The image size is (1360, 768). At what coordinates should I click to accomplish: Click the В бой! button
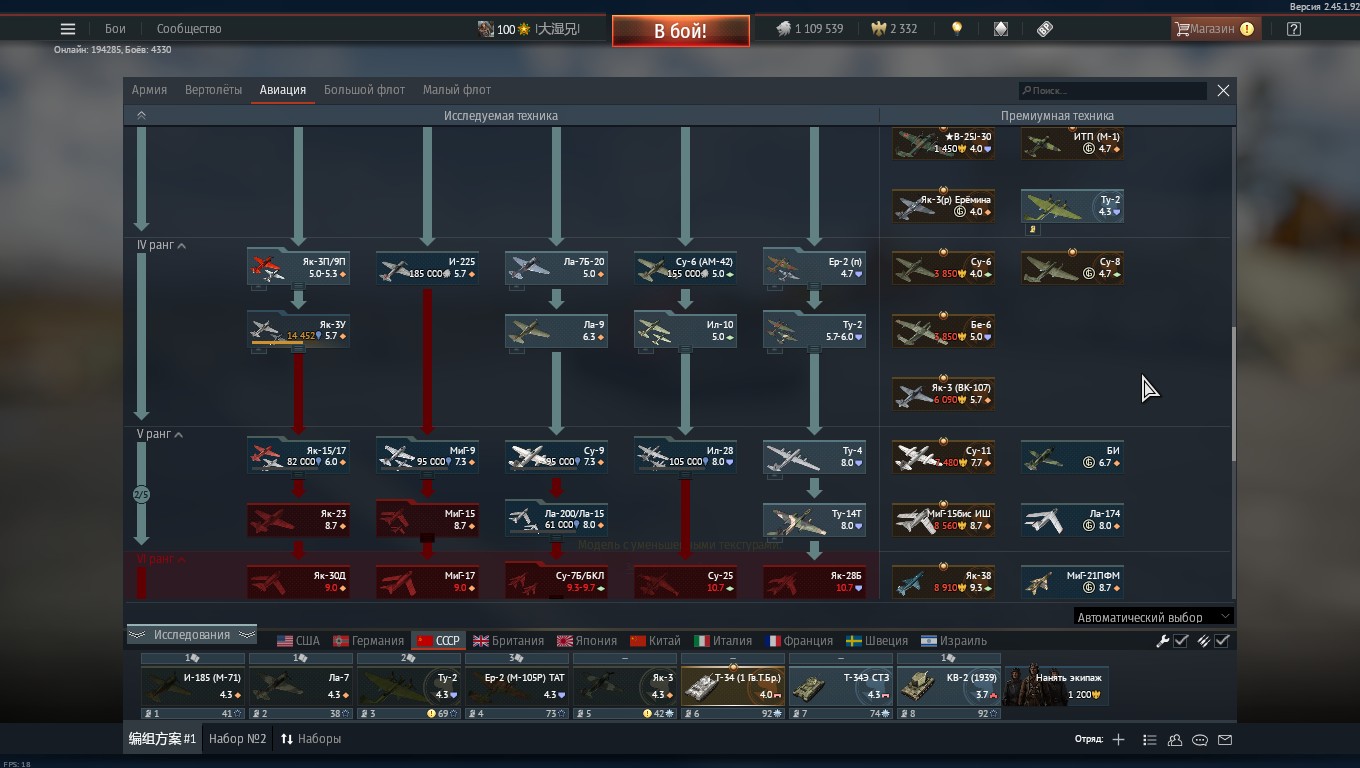coord(681,31)
